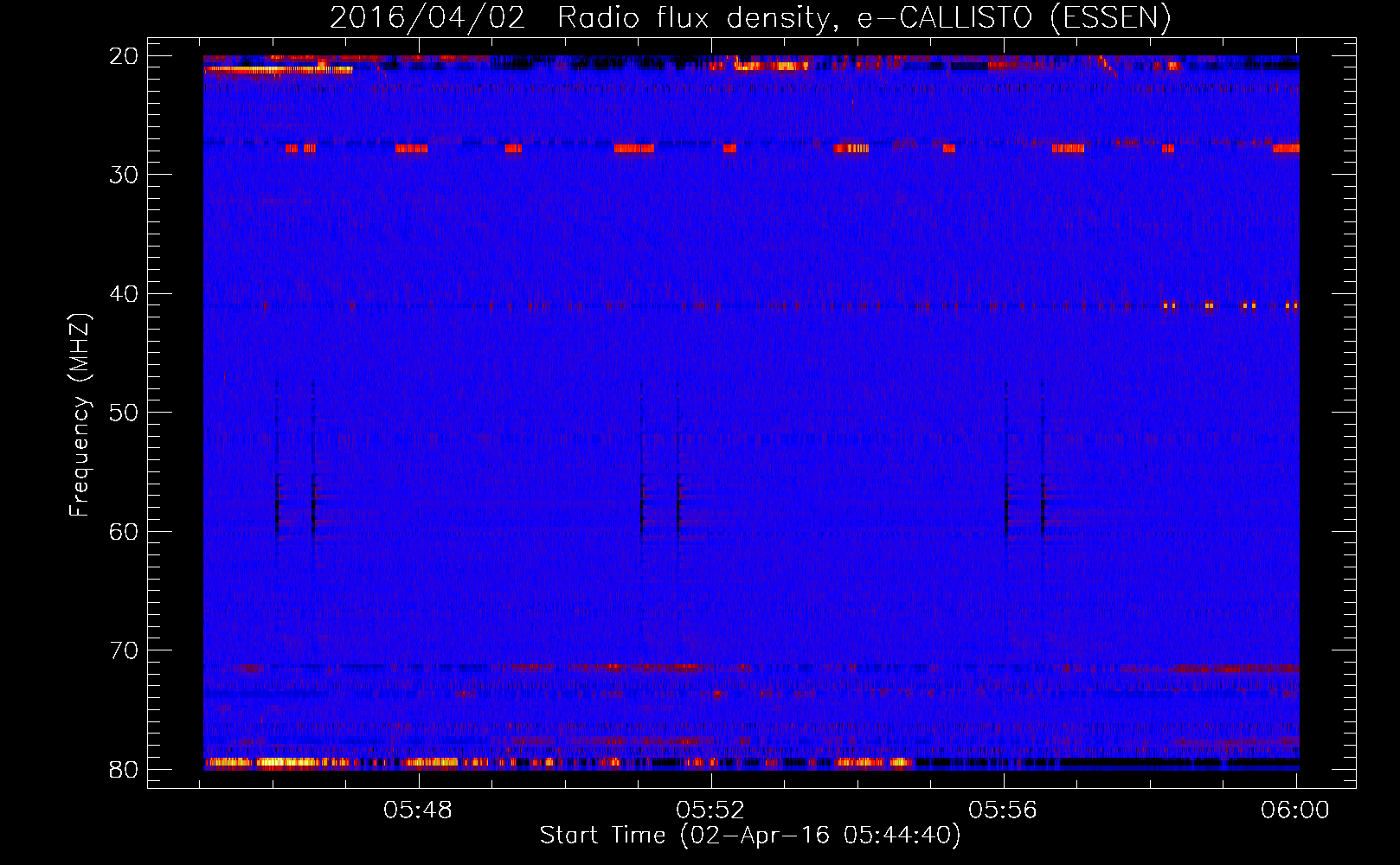Click the "Start Time (02-Apr-16 05:44:40)" label

[750, 836]
